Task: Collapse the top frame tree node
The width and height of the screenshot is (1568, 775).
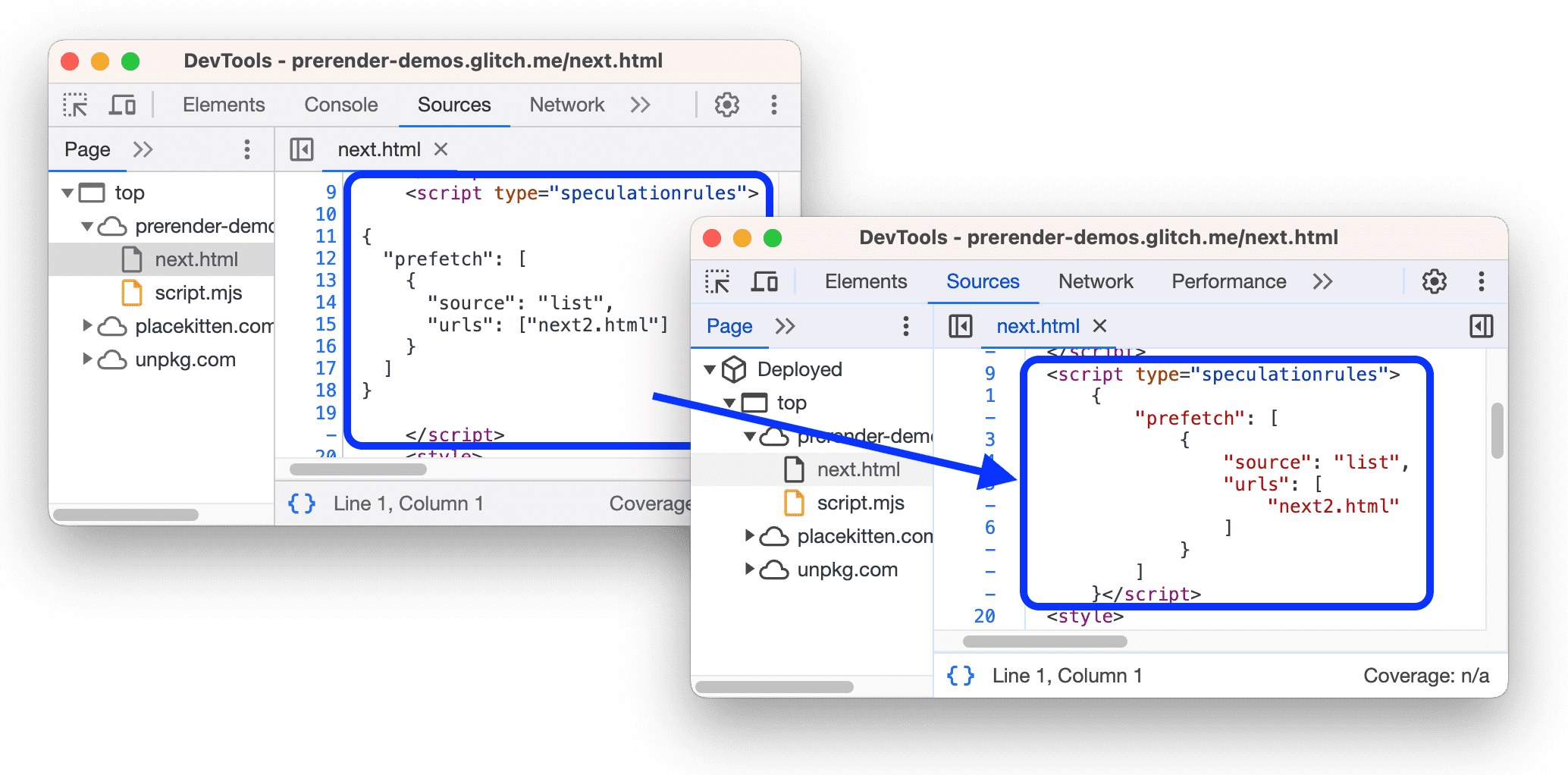Action: point(729,403)
